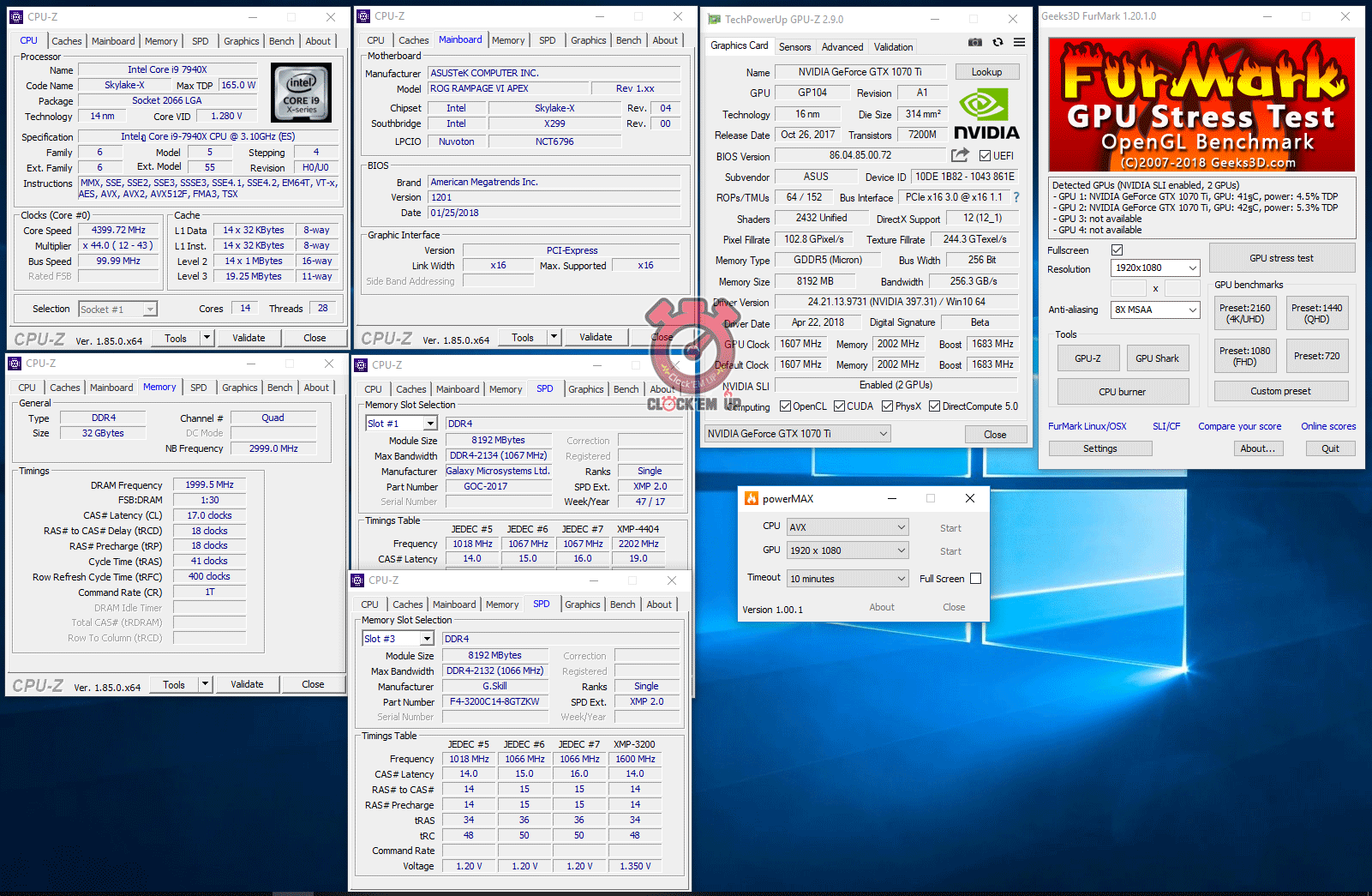Click the Bus Interface question mark icon
Image resolution: width=1372 pixels, height=896 pixels.
click(x=1016, y=197)
